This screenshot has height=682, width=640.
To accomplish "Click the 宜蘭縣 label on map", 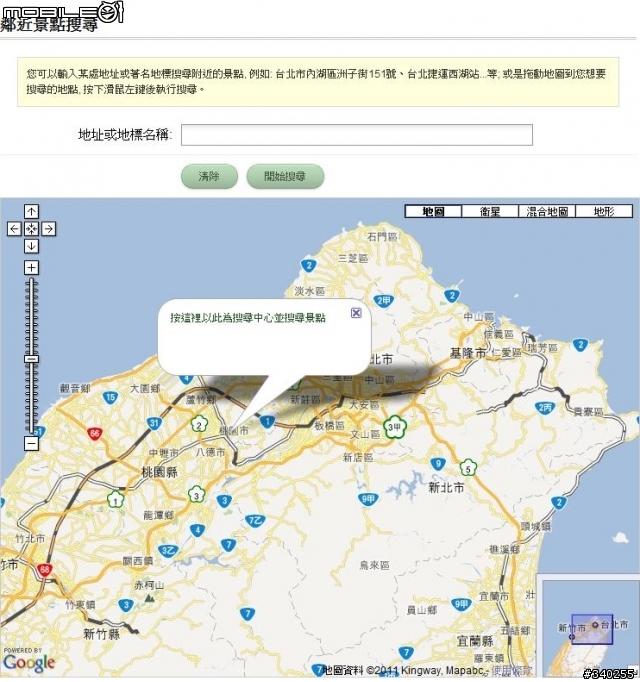I will tap(475, 641).
